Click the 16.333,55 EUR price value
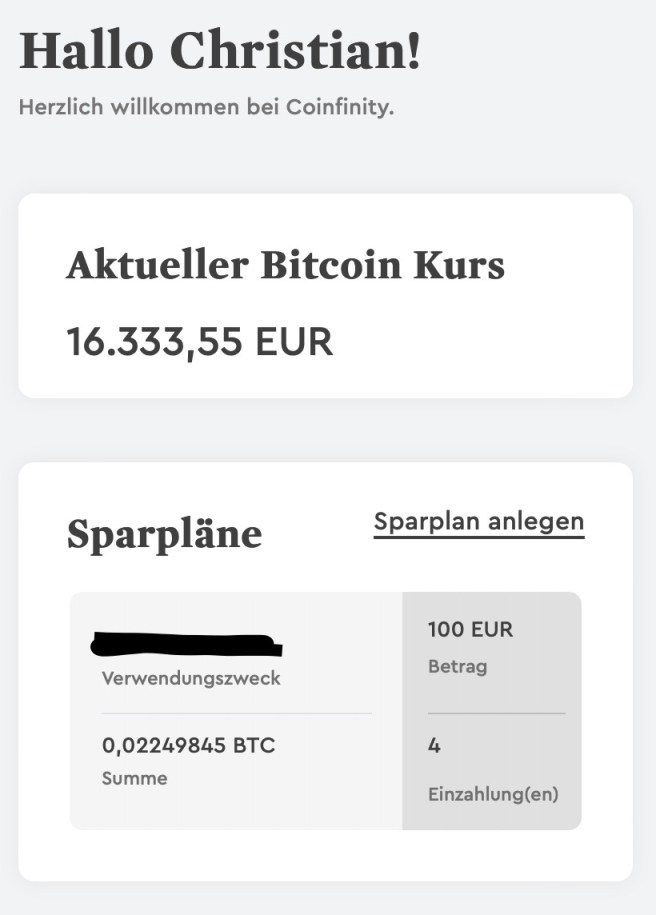Screen dimensions: 656x915 (x=199, y=342)
